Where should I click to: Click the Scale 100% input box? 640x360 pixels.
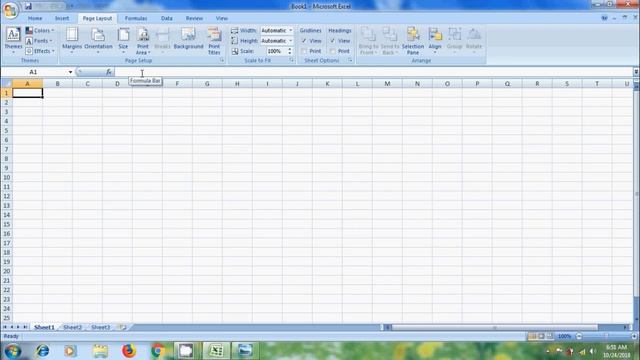[276, 51]
